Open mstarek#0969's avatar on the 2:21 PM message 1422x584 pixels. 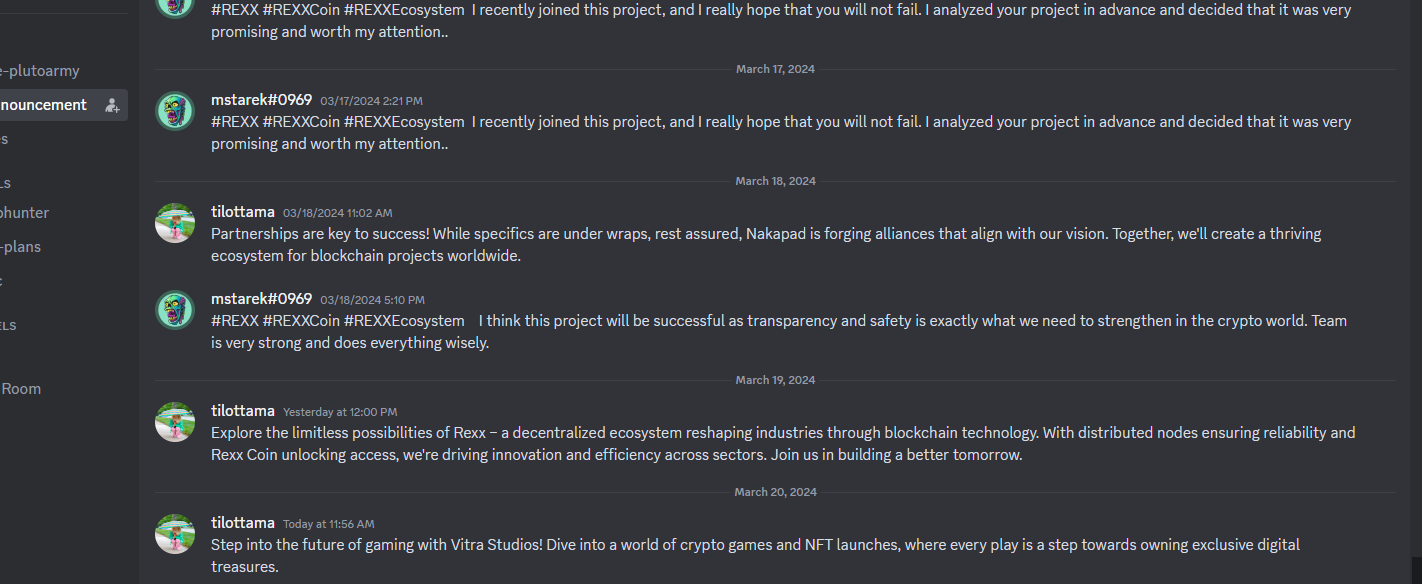[175, 111]
